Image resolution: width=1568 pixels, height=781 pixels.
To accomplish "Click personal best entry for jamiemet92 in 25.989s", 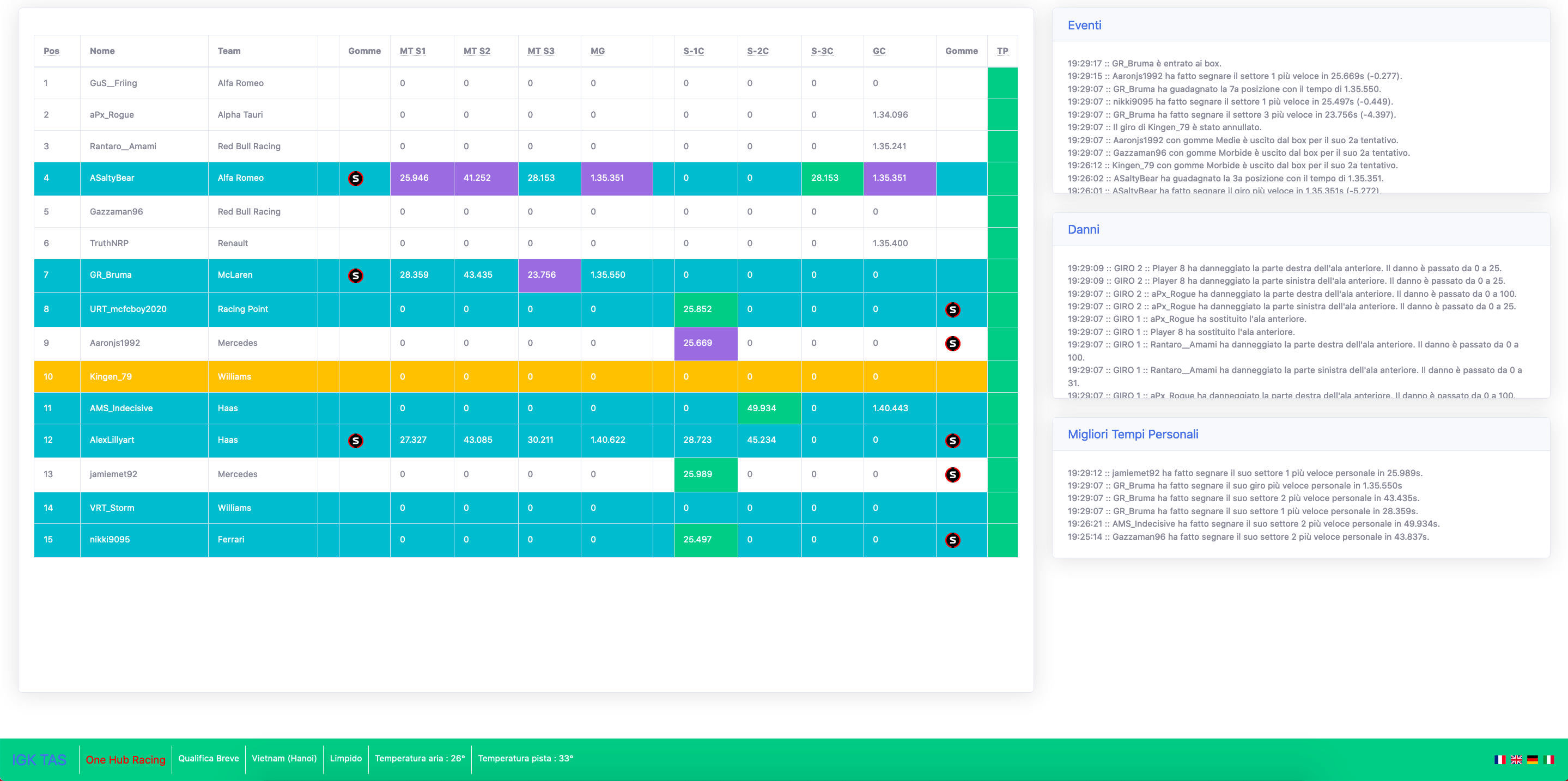I will 1245,473.
